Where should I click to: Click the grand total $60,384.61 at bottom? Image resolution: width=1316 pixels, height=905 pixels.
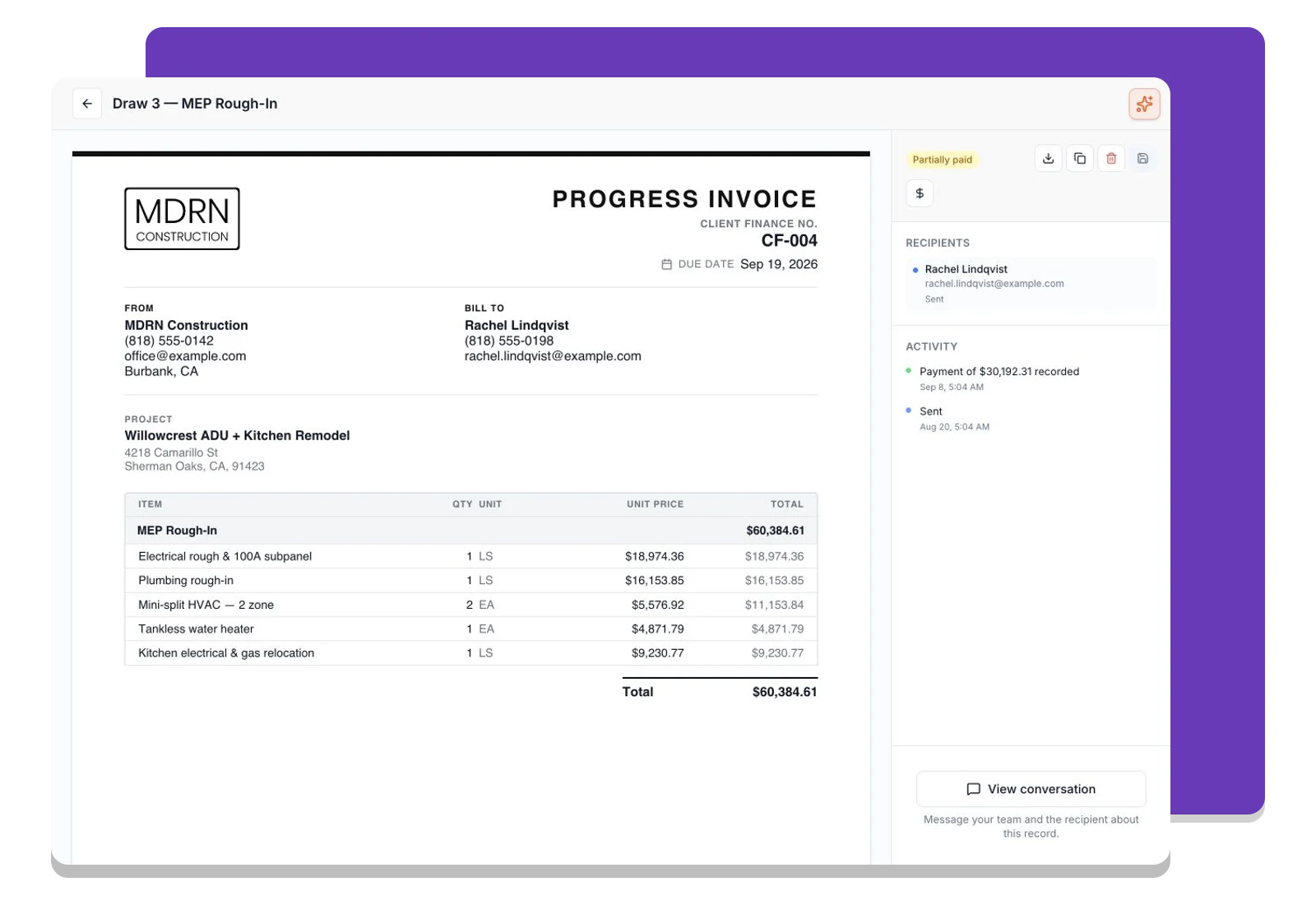(785, 692)
